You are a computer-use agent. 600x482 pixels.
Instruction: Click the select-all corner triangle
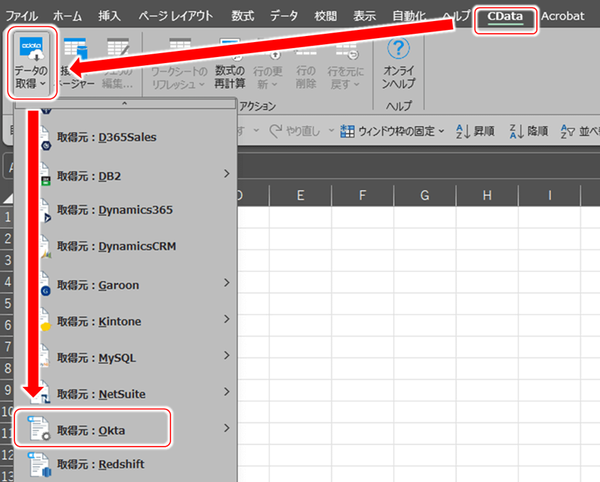[8, 198]
